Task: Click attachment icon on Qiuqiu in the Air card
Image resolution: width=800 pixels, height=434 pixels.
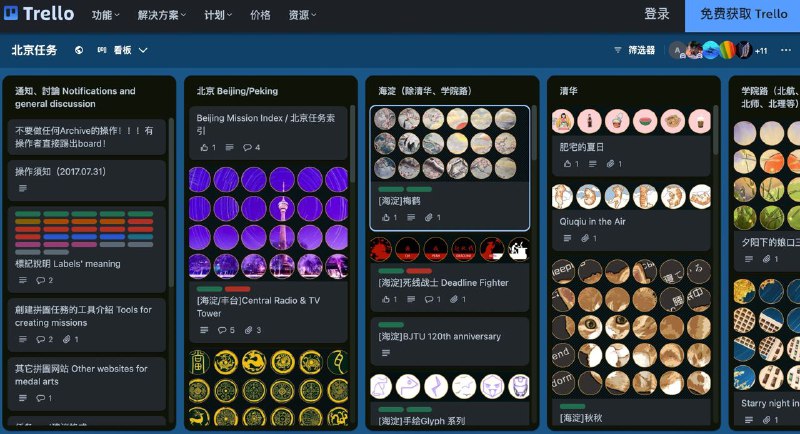Action: (x=585, y=238)
